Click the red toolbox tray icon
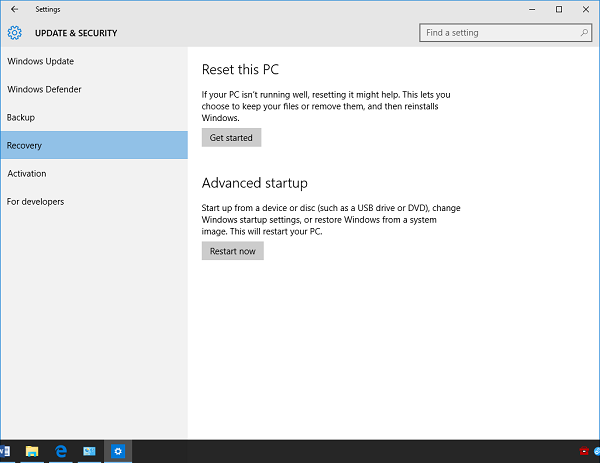Viewport: 600px width, 463px height. (584, 452)
